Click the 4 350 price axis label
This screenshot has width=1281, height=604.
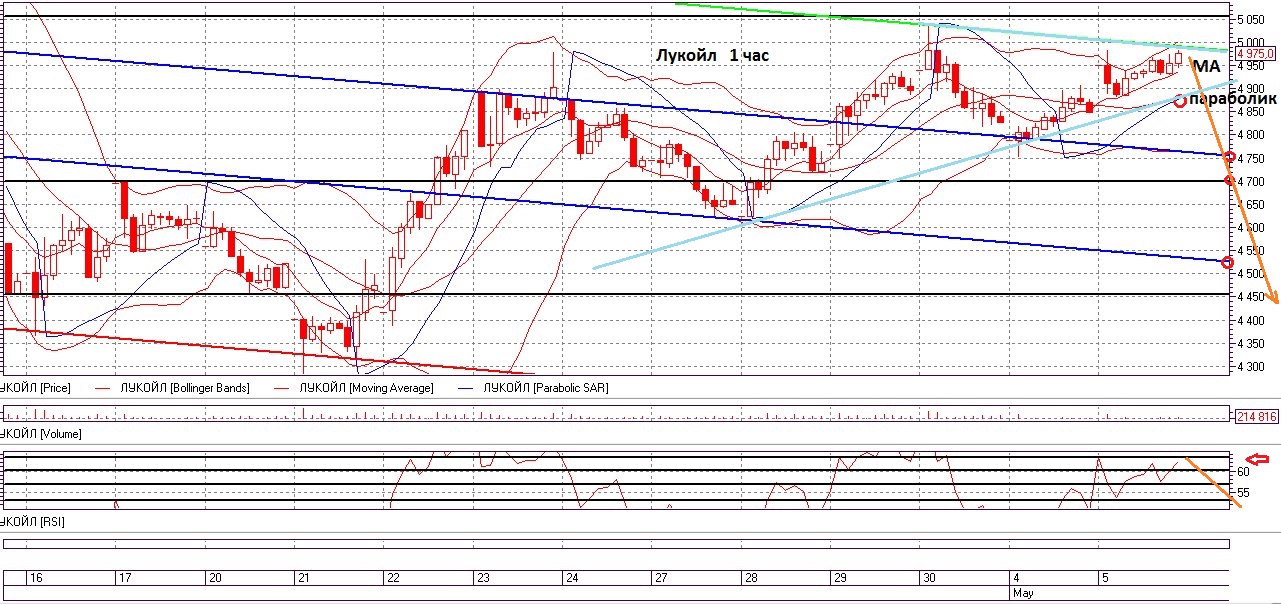[1249, 344]
